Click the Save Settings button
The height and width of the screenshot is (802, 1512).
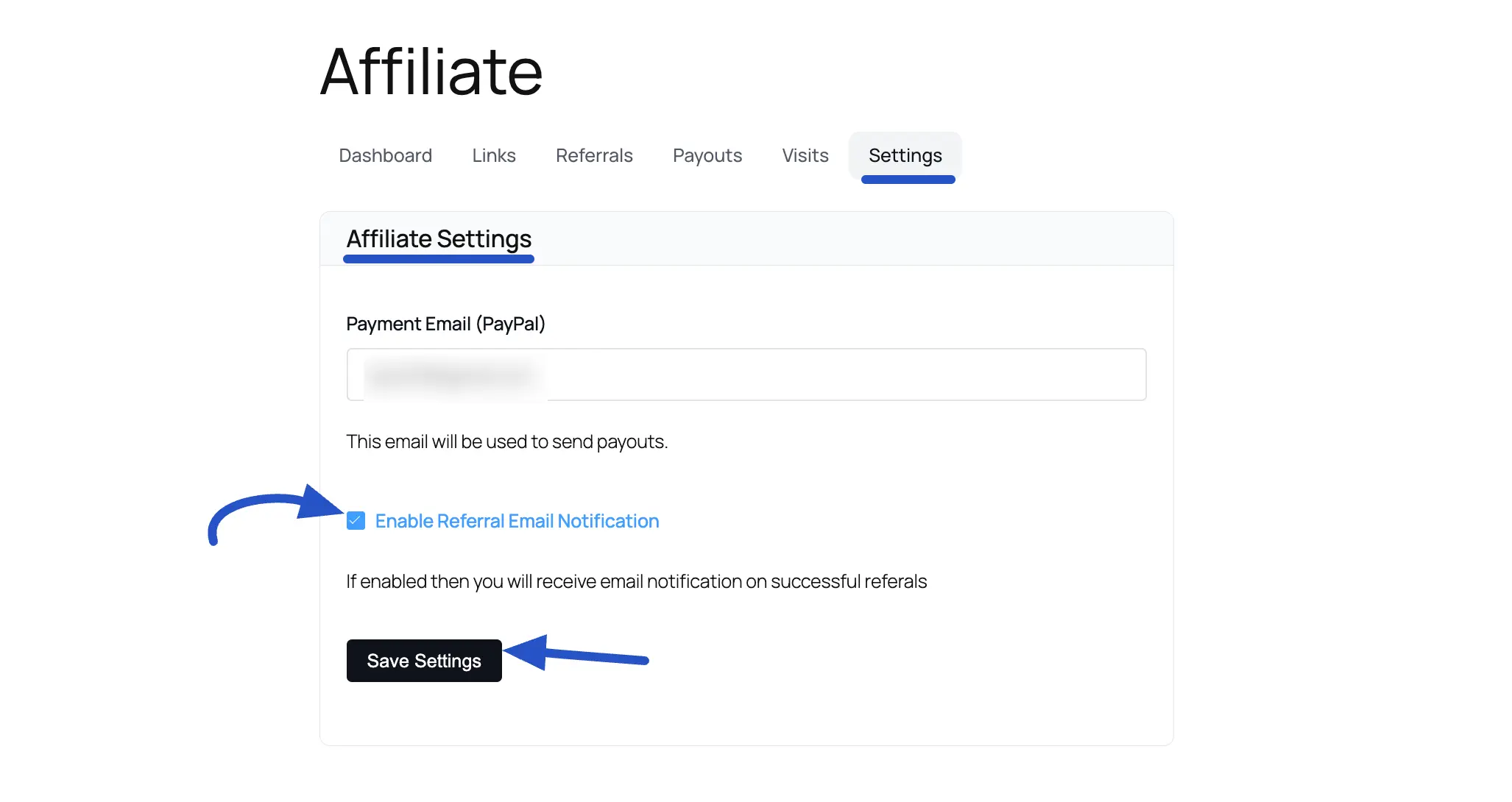[x=424, y=660]
